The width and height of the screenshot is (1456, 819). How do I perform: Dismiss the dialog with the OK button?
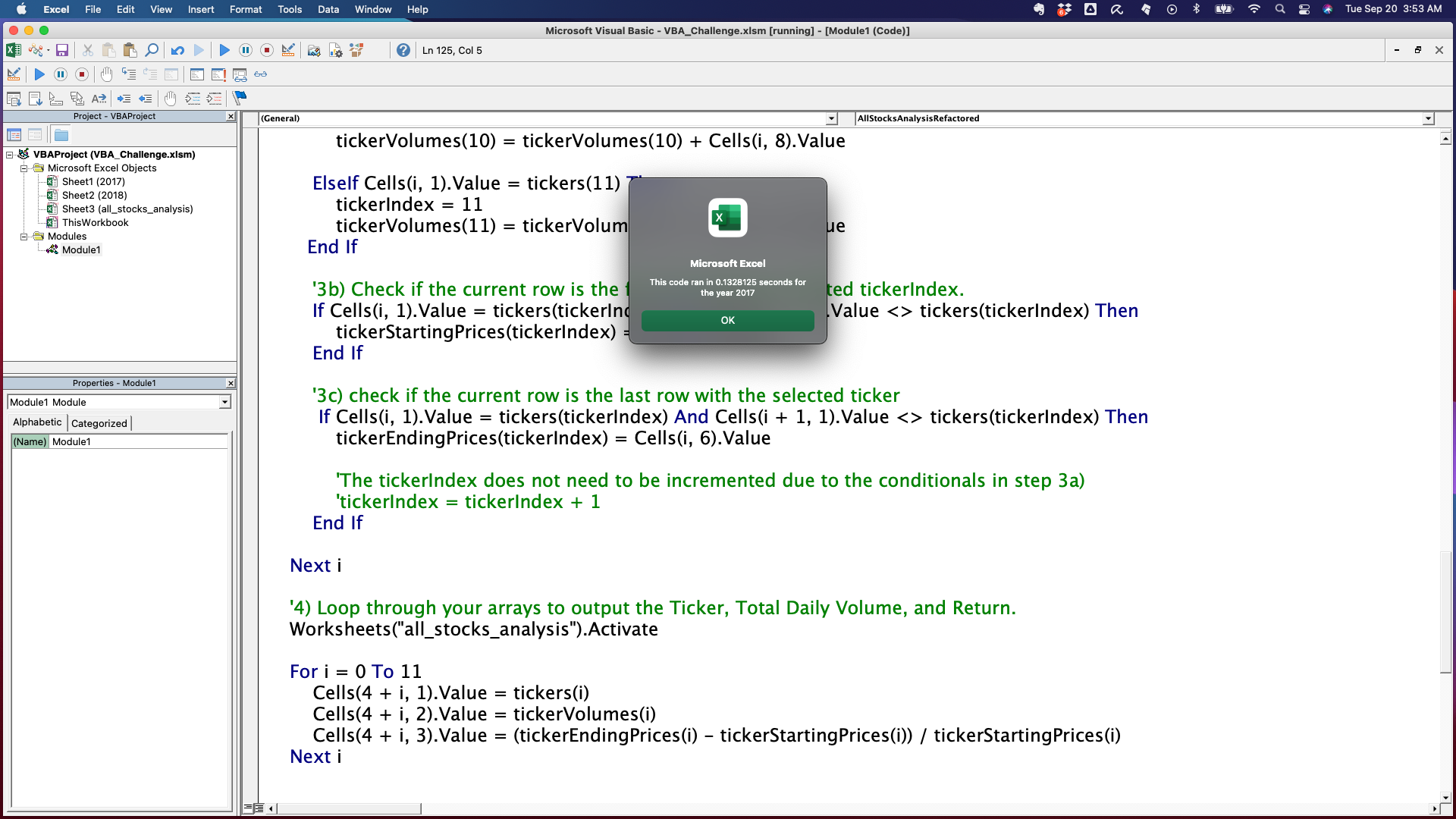tap(727, 320)
